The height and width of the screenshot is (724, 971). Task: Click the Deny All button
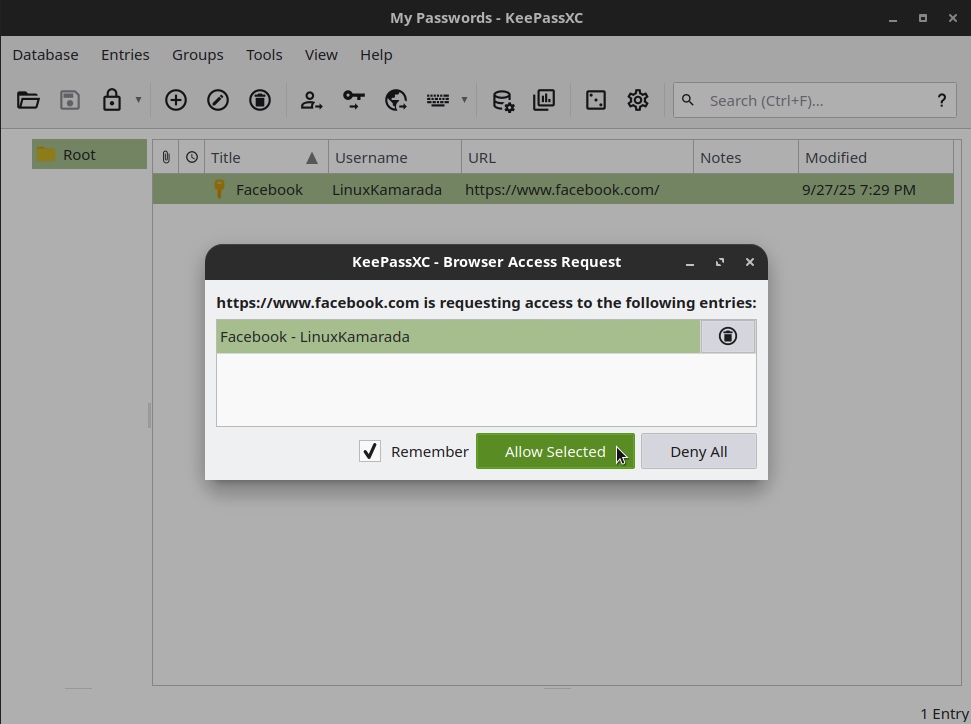pyautogui.click(x=698, y=452)
